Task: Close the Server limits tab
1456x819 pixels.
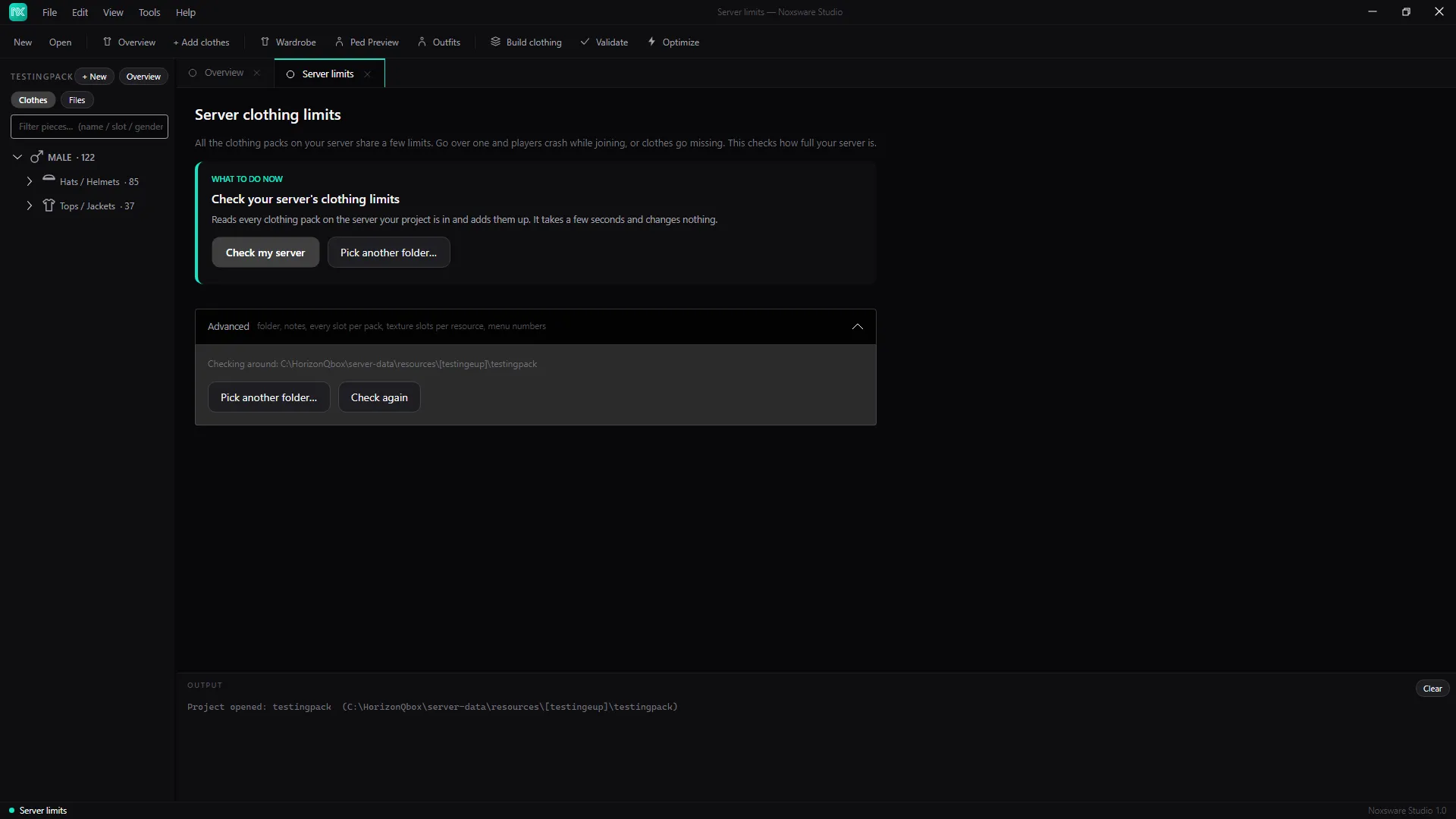Action: coord(367,74)
